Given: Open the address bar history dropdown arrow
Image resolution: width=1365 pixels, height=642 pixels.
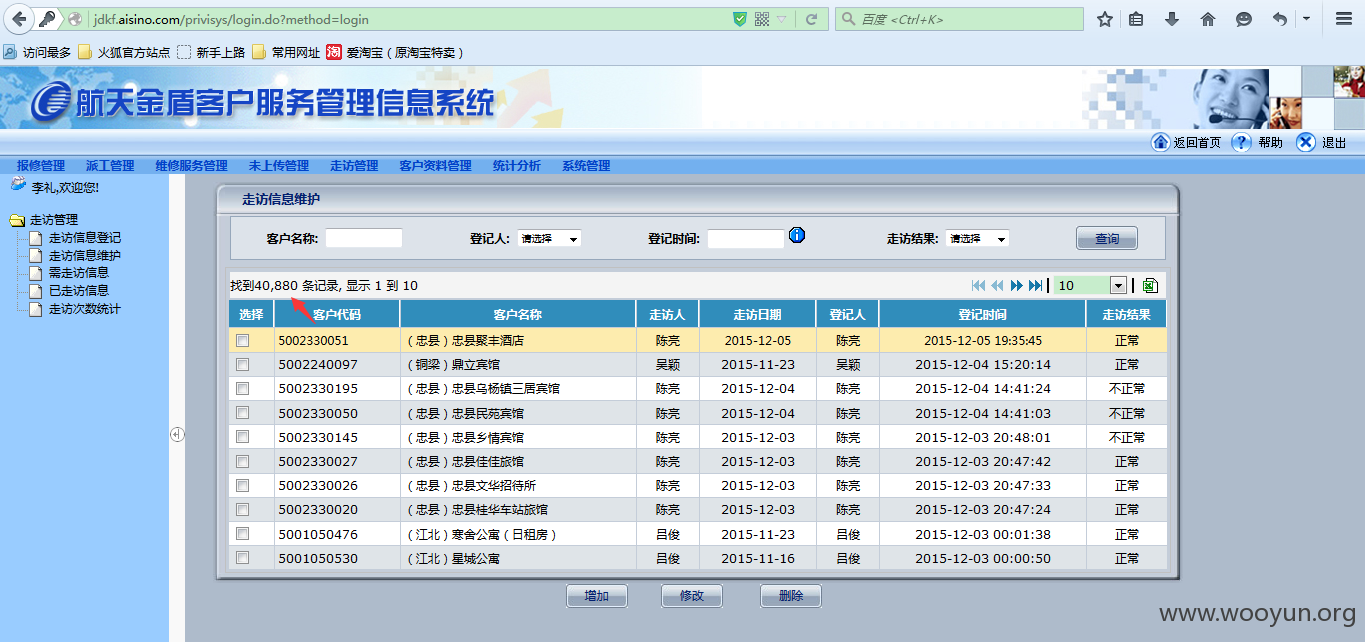Looking at the screenshot, I should click(x=782, y=19).
